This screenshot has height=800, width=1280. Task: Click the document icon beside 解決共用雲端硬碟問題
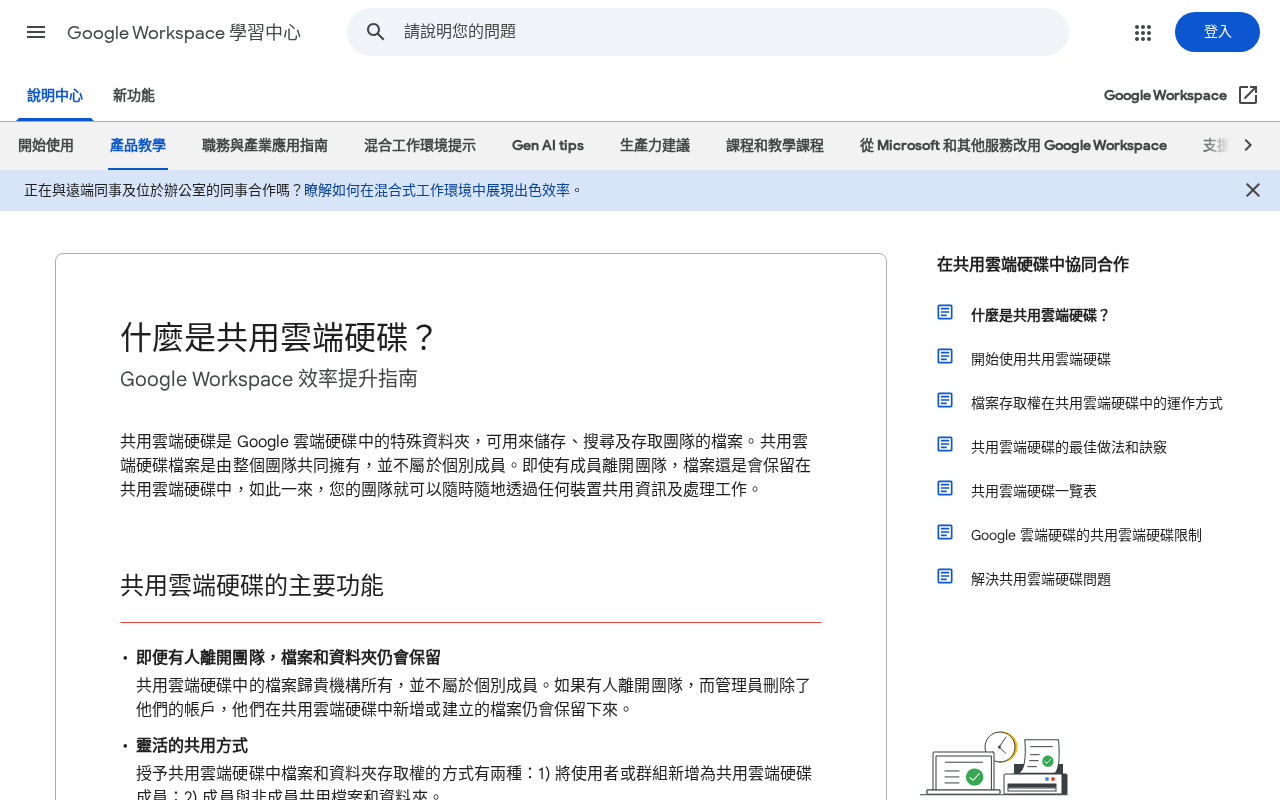(945, 577)
